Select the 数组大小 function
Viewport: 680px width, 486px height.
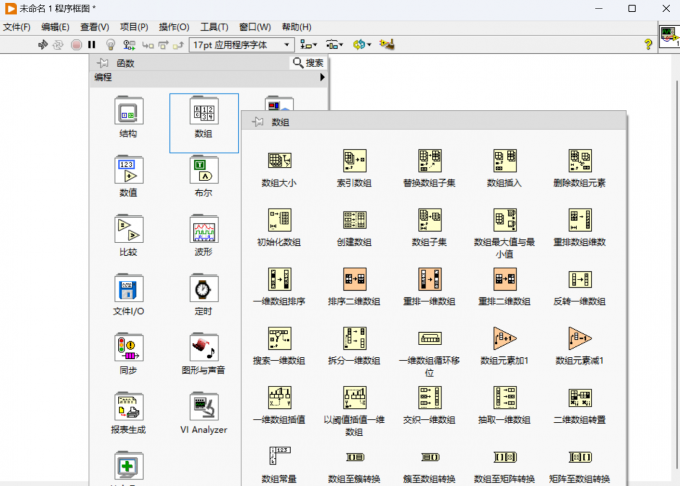[279, 160]
